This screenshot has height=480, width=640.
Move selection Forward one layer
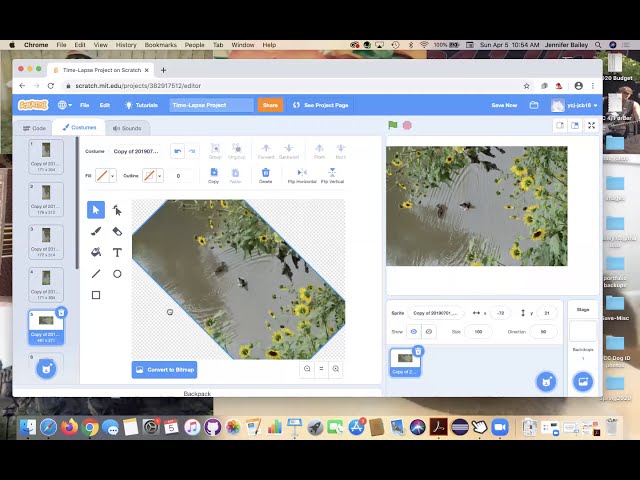point(266,151)
